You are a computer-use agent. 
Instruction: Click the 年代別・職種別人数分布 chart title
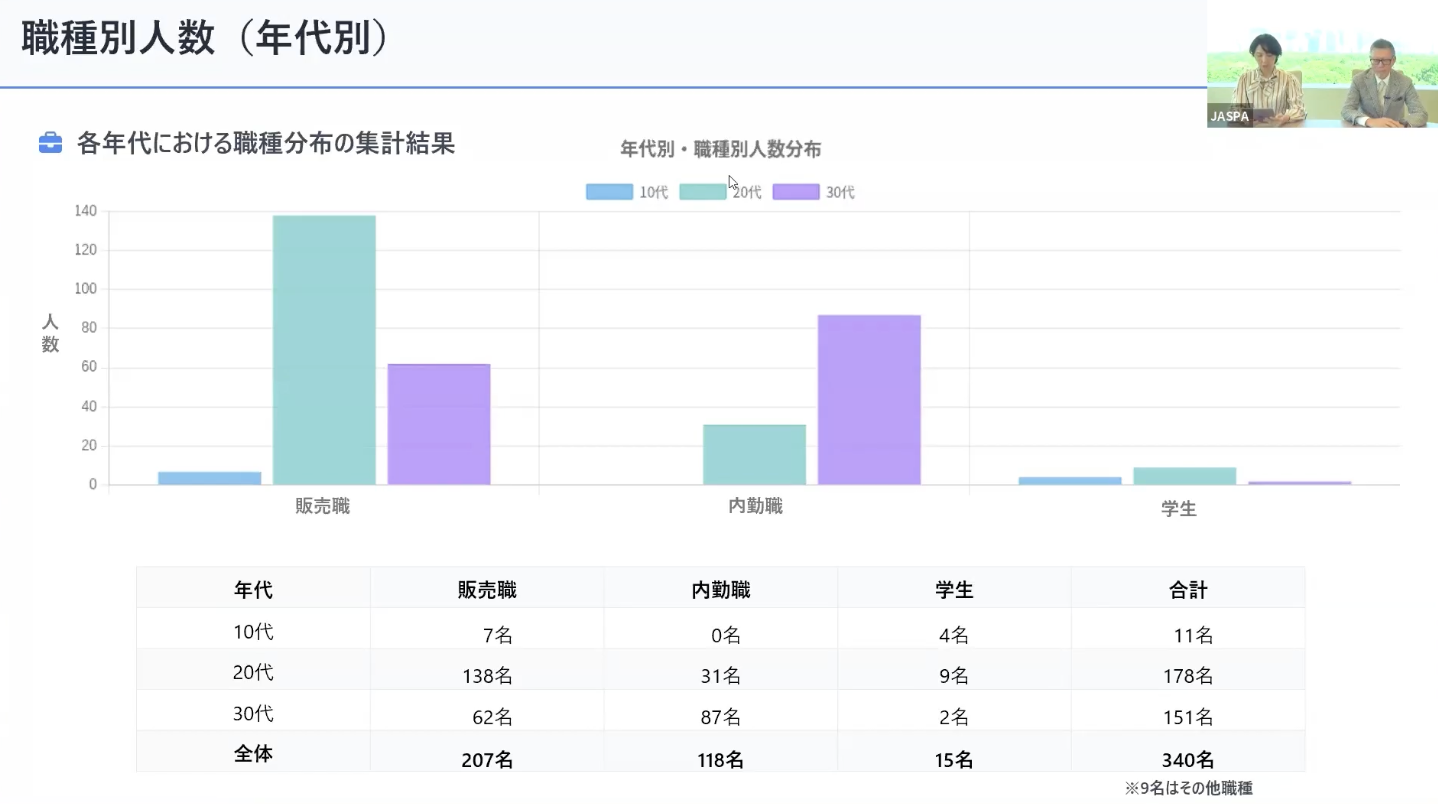[721, 150]
